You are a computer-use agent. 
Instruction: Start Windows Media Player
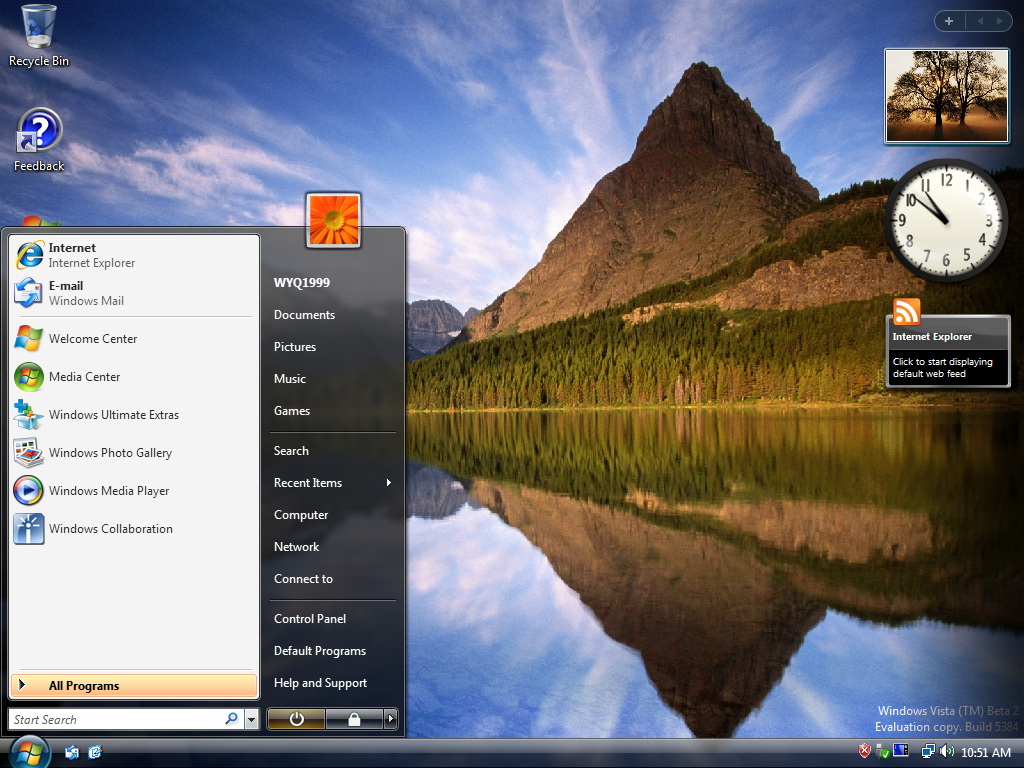click(135, 490)
